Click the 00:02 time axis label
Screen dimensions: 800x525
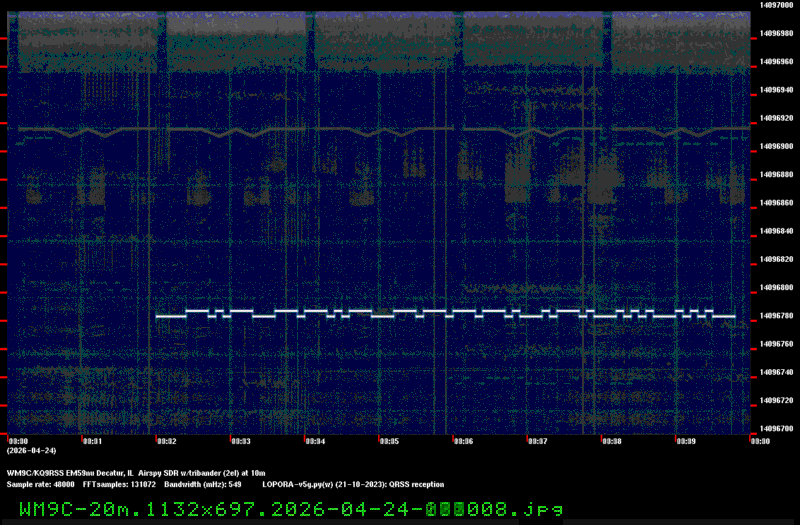[167, 441]
